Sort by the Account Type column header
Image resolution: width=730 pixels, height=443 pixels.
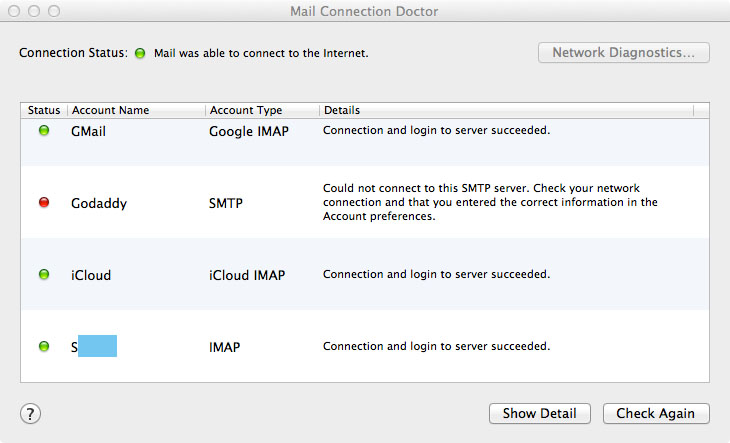[246, 110]
